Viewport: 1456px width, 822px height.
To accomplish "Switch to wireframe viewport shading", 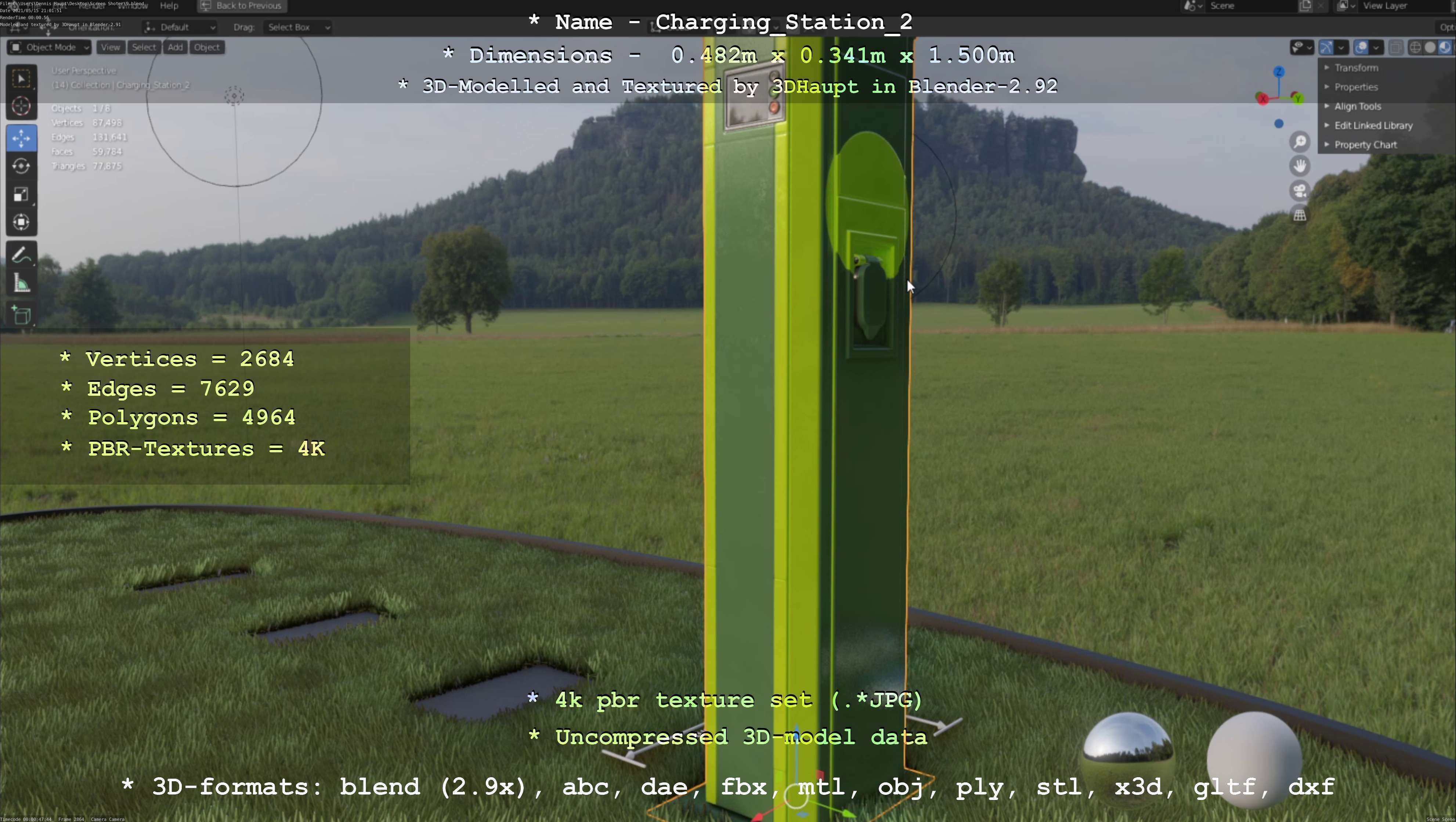I will click(1415, 47).
